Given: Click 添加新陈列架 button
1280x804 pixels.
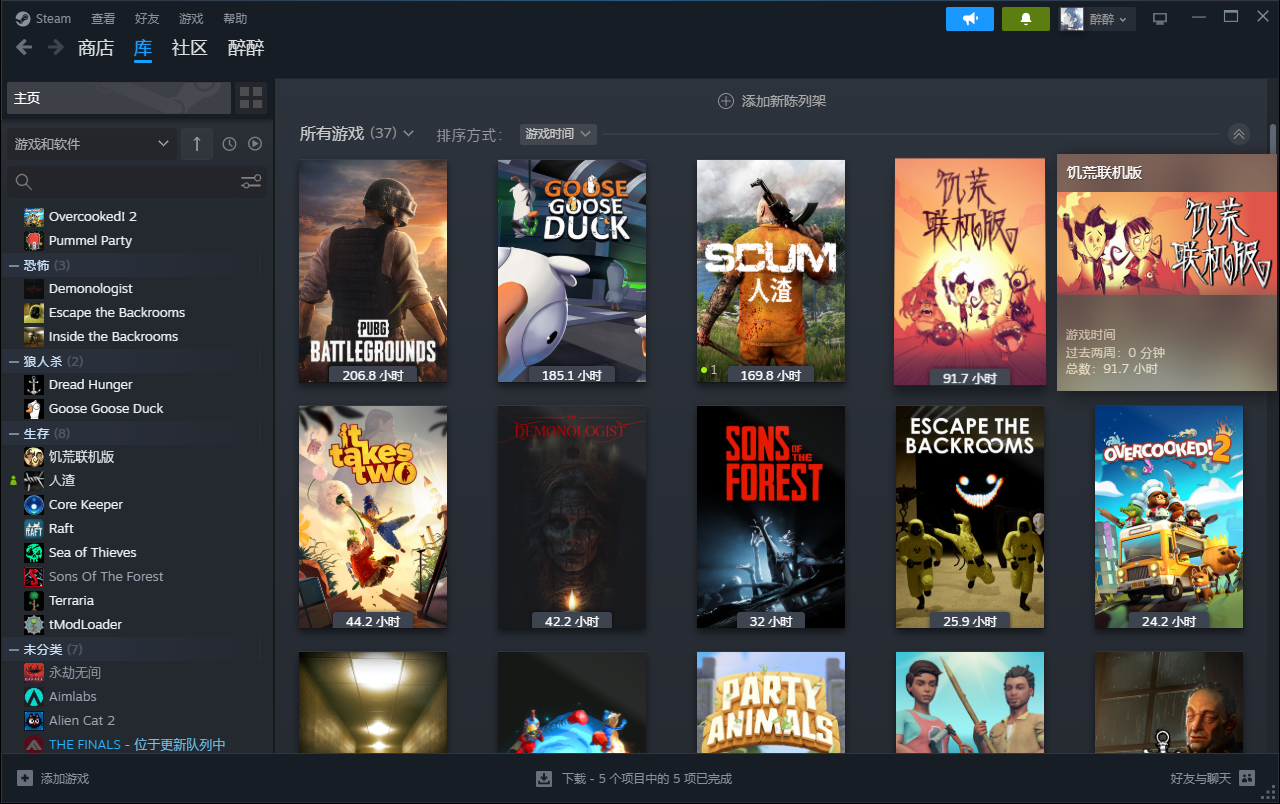Looking at the screenshot, I should pos(772,101).
